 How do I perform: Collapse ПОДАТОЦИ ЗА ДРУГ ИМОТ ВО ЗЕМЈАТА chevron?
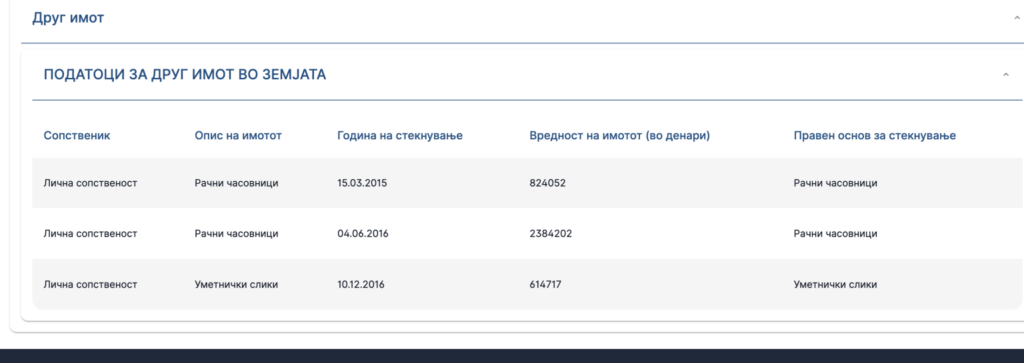[1006, 75]
